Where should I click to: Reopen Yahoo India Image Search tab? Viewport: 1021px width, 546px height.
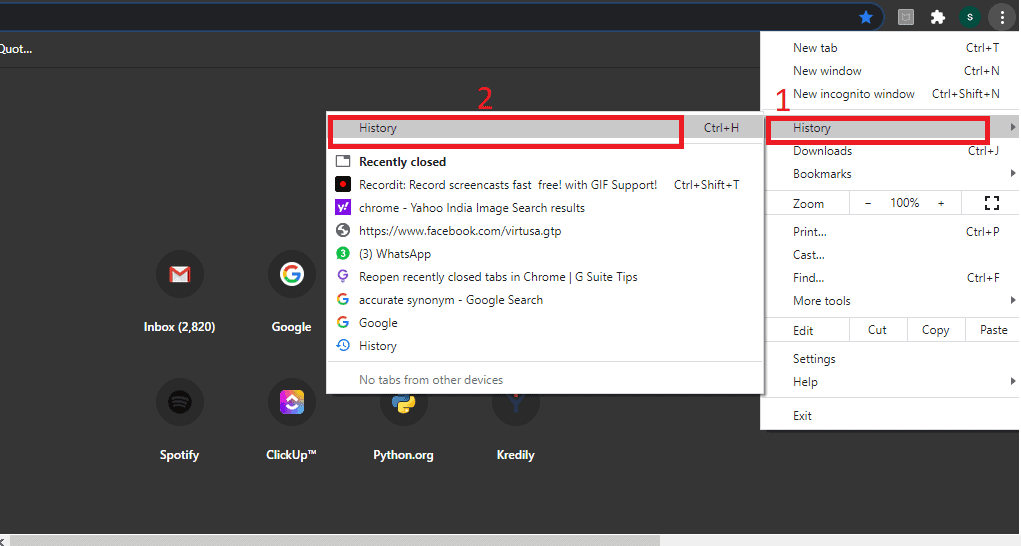point(544,208)
